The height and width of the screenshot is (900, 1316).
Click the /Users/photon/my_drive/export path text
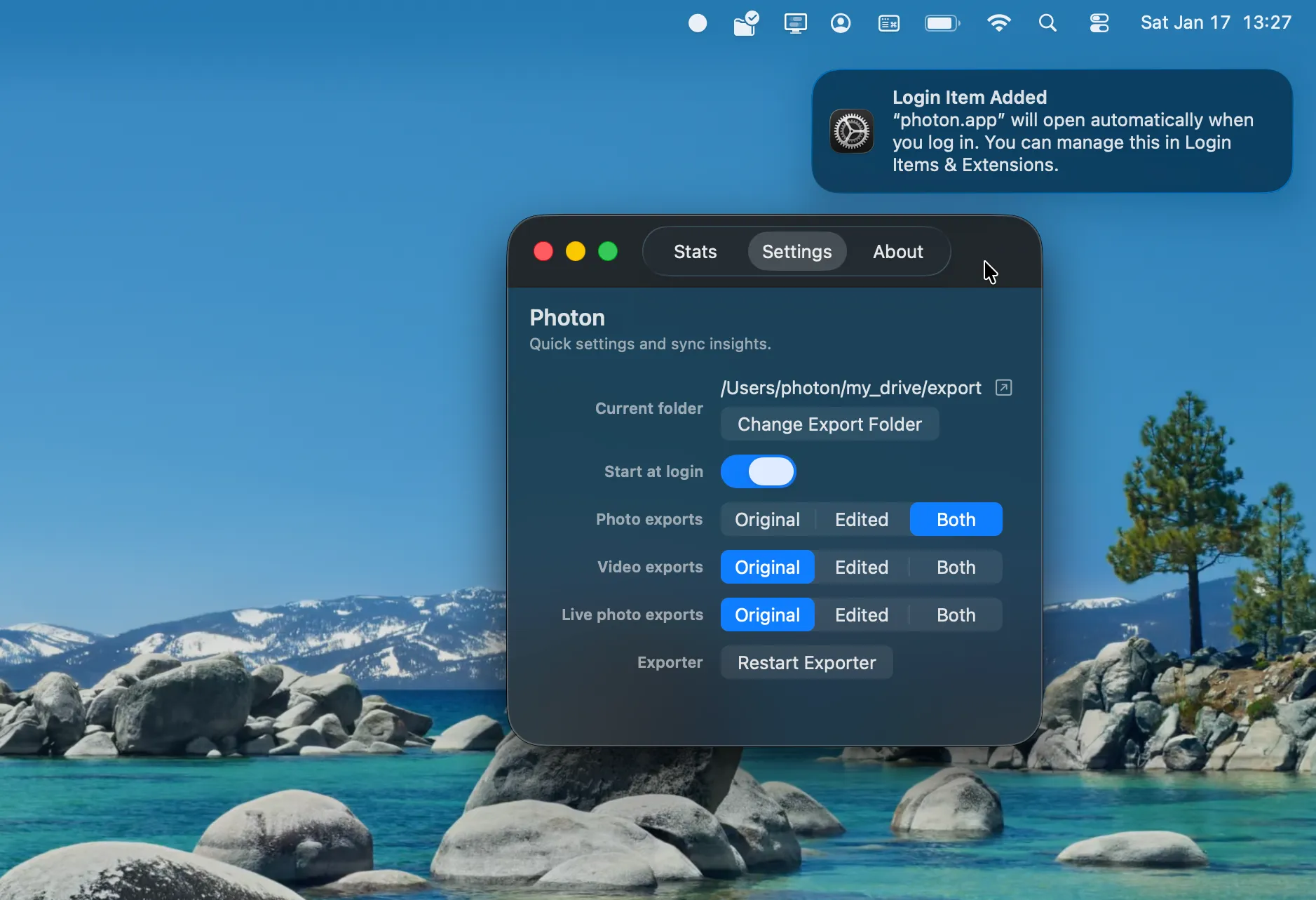coord(850,387)
